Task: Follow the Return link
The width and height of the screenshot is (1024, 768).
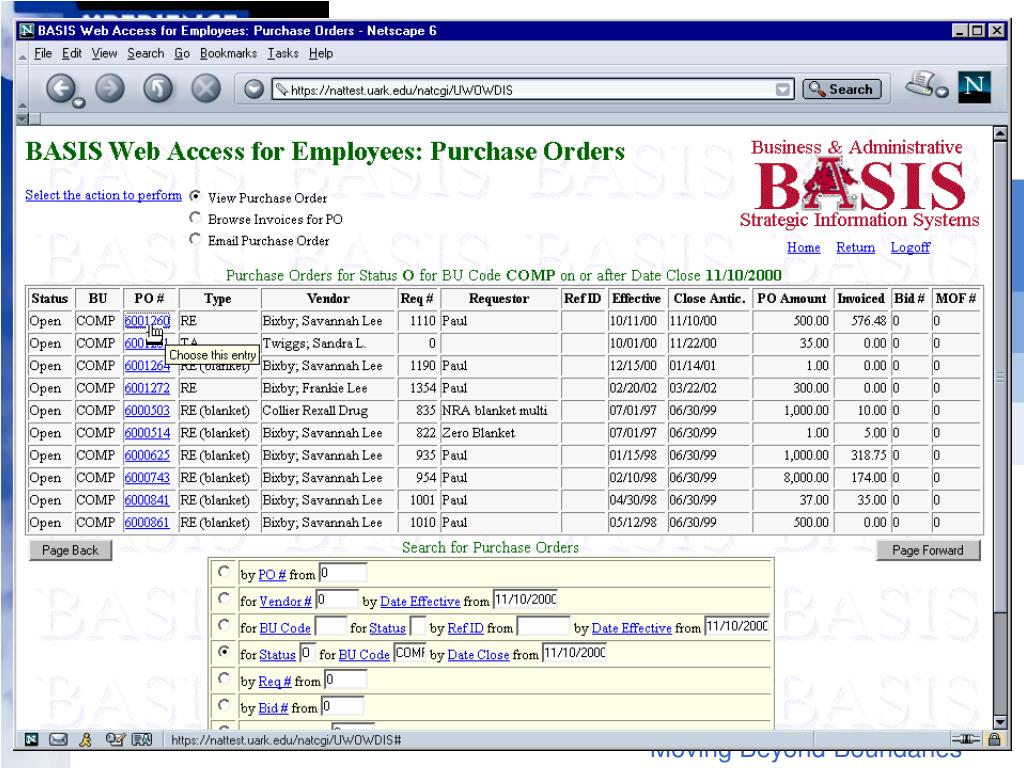Action: [x=856, y=248]
